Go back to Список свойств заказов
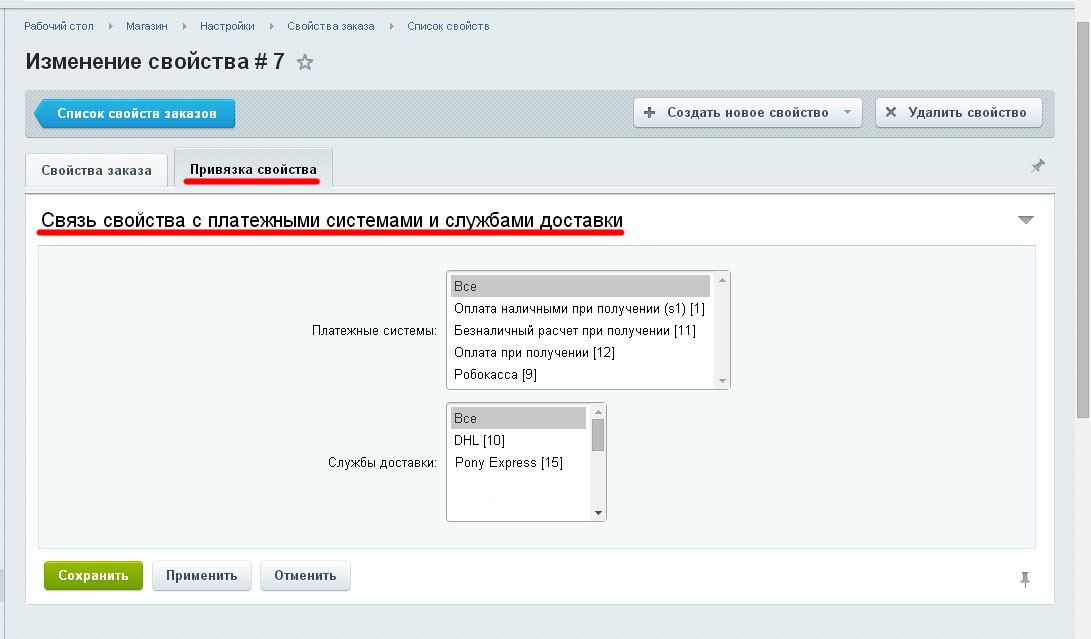The width and height of the screenshot is (1091, 639). (x=135, y=113)
